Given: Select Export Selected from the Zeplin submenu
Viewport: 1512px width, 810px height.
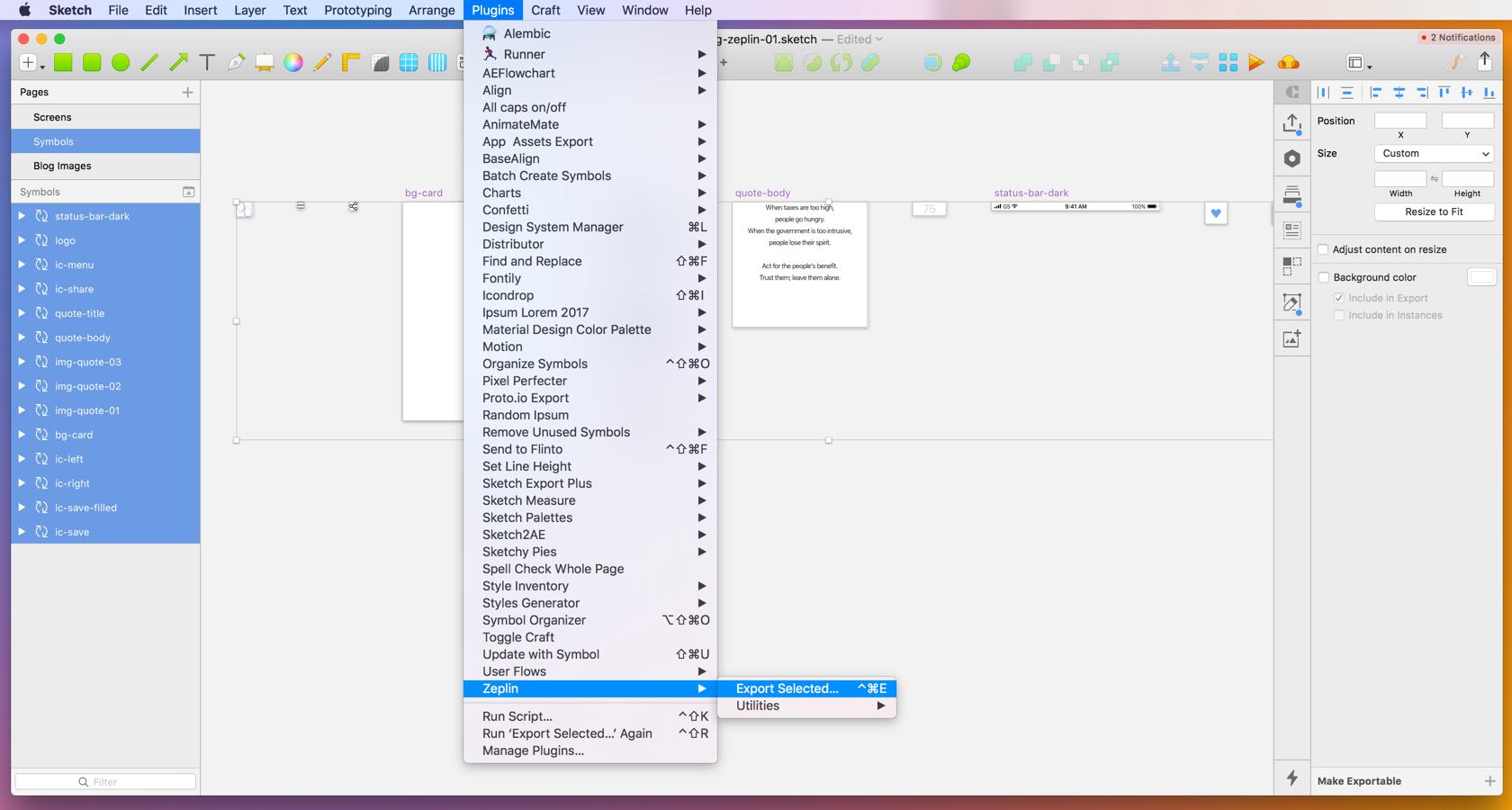Looking at the screenshot, I should tap(787, 688).
